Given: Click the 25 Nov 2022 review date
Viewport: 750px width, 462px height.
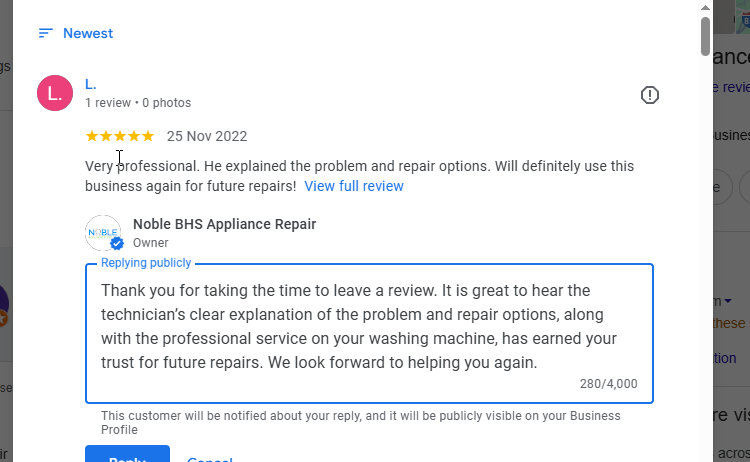Looking at the screenshot, I should 207,136.
